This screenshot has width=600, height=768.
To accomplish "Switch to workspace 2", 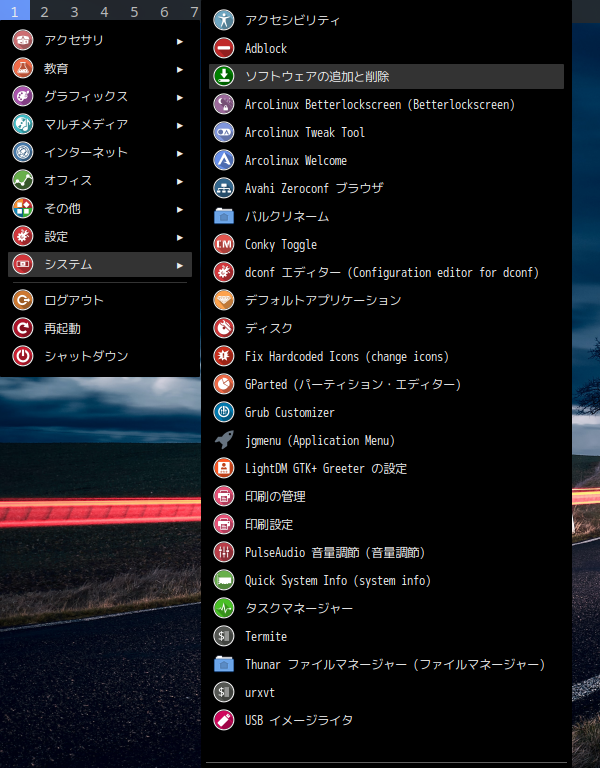I will 45,11.
